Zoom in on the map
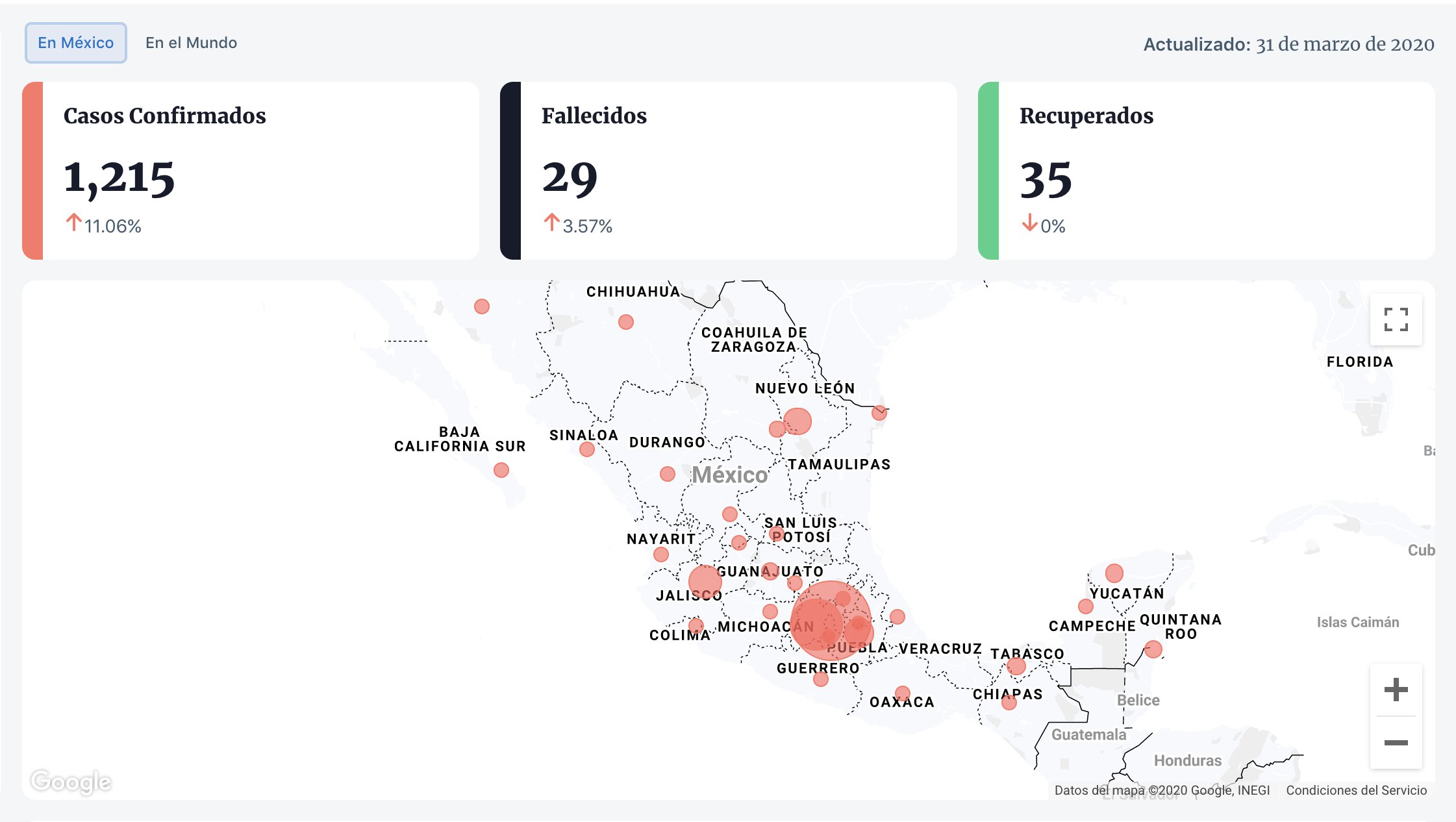1456x822 pixels. coord(1396,690)
